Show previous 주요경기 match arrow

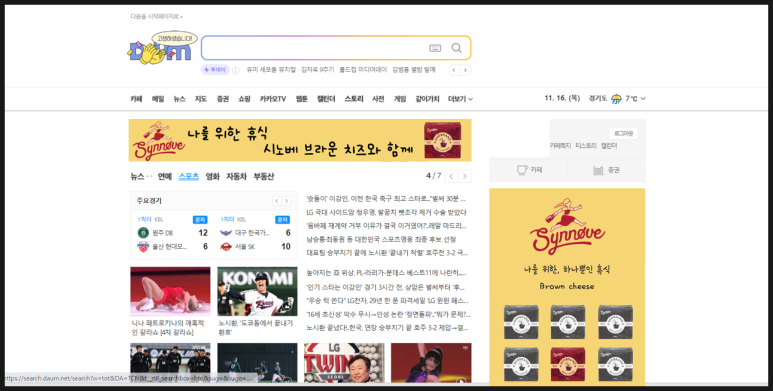click(277, 201)
